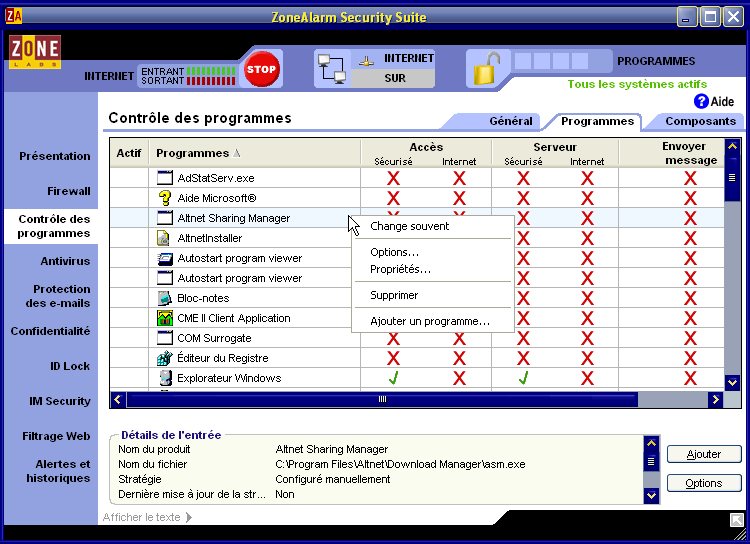Click the Options button at the bottom right
This screenshot has height=544, width=750.
(704, 483)
